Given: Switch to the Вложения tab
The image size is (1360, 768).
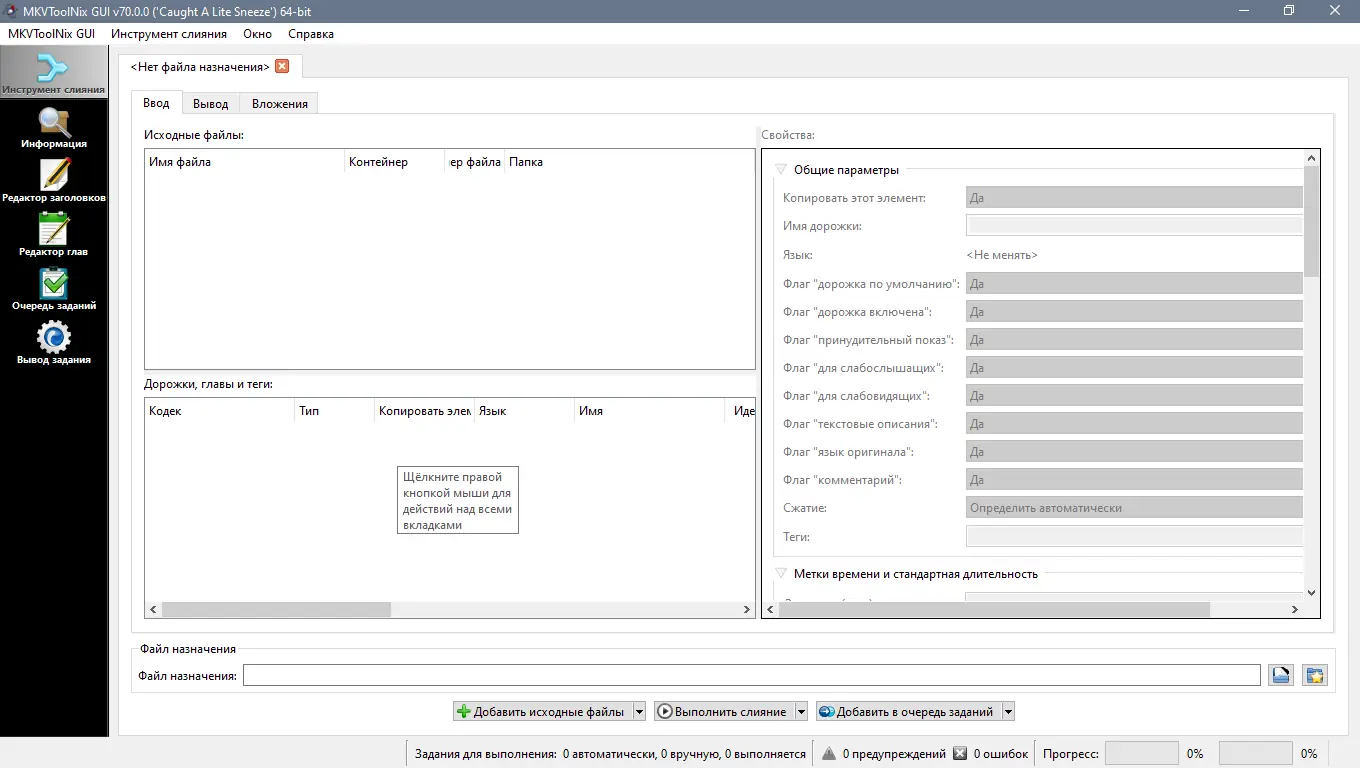Looking at the screenshot, I should (x=279, y=104).
